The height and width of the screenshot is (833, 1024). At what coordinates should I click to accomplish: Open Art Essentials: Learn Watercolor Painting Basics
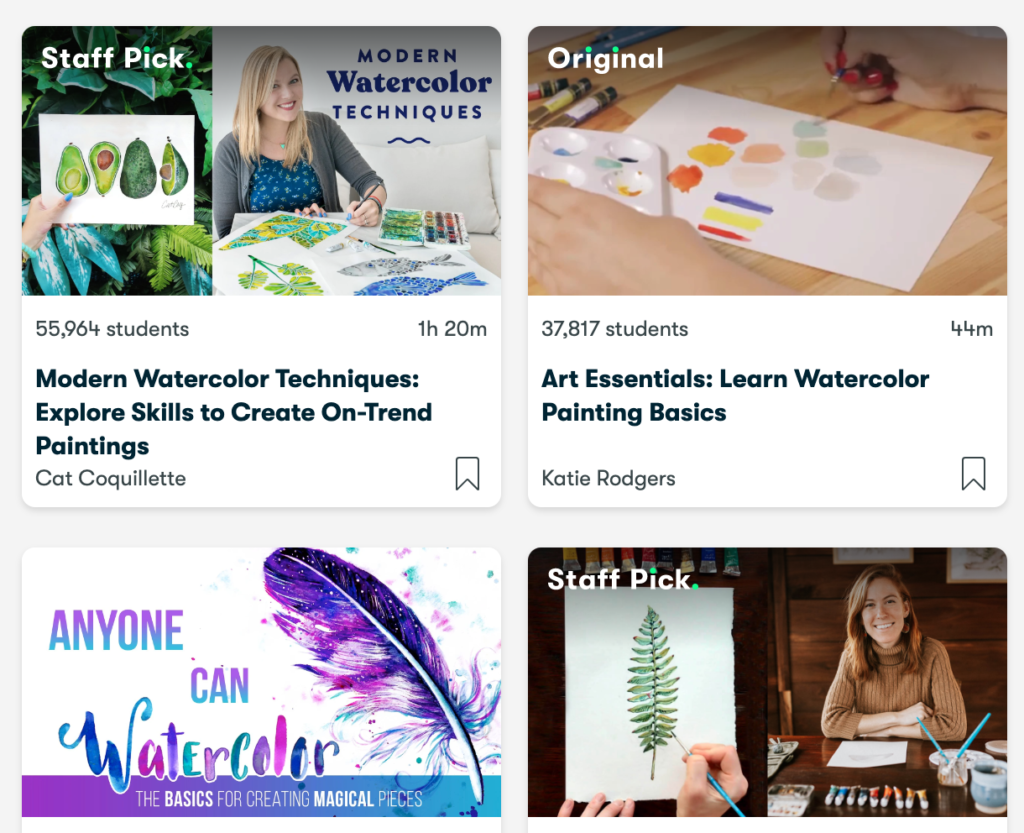point(735,396)
